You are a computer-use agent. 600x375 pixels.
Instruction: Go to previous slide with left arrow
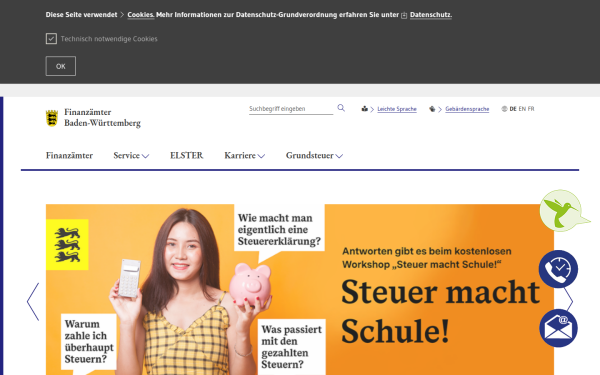coord(33,302)
